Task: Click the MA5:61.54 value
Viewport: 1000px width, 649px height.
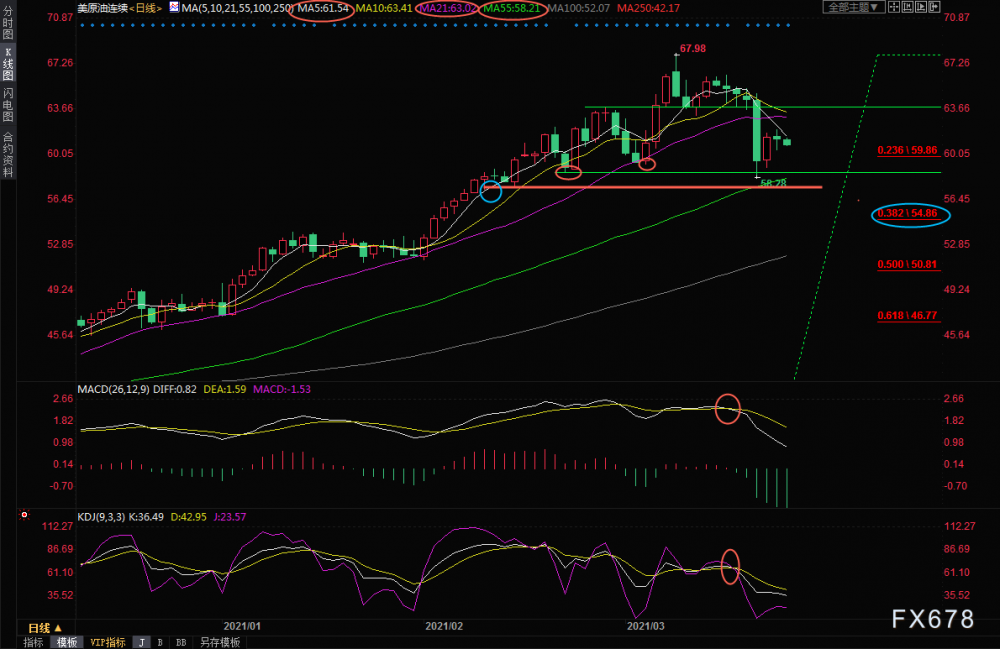Action: pyautogui.click(x=323, y=8)
